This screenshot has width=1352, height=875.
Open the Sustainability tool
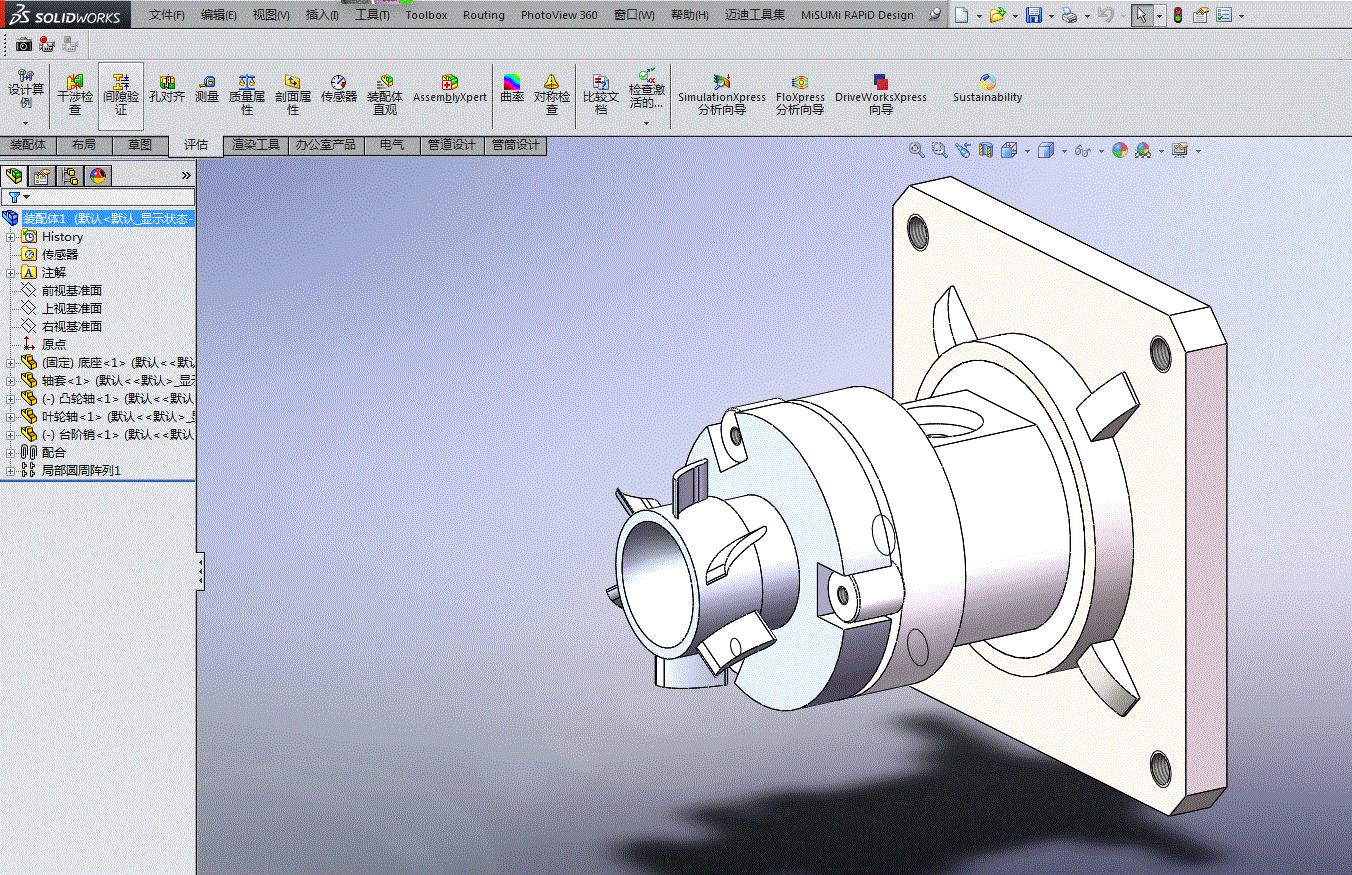(988, 89)
